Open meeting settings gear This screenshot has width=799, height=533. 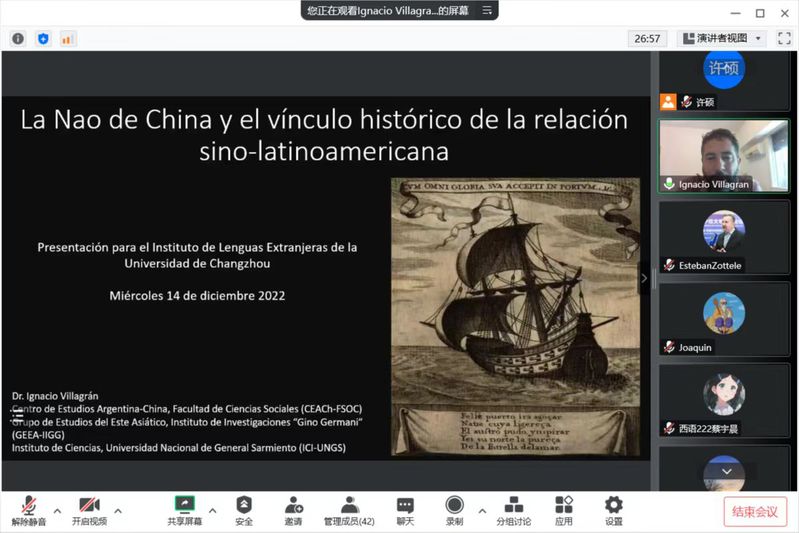click(614, 511)
